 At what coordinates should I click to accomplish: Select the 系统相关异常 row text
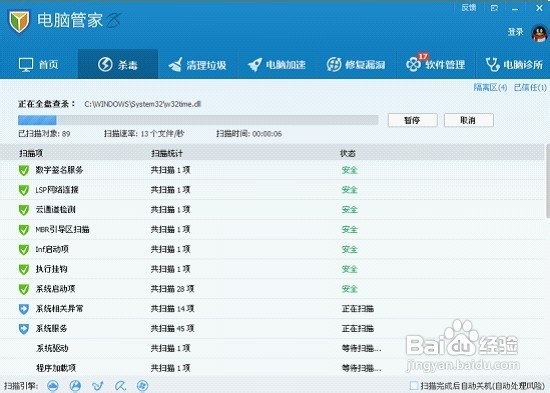point(59,309)
